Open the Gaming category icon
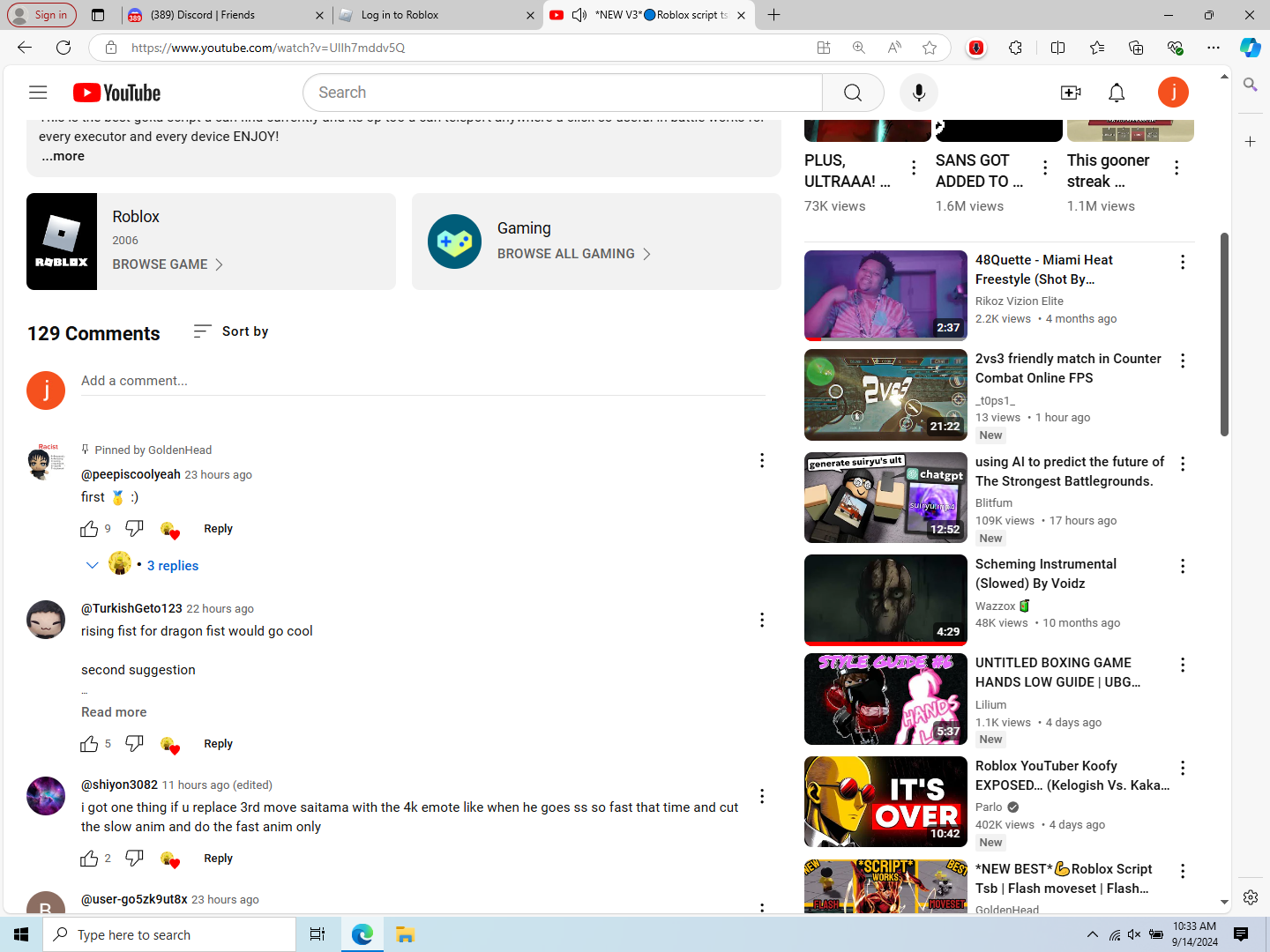 (455, 242)
